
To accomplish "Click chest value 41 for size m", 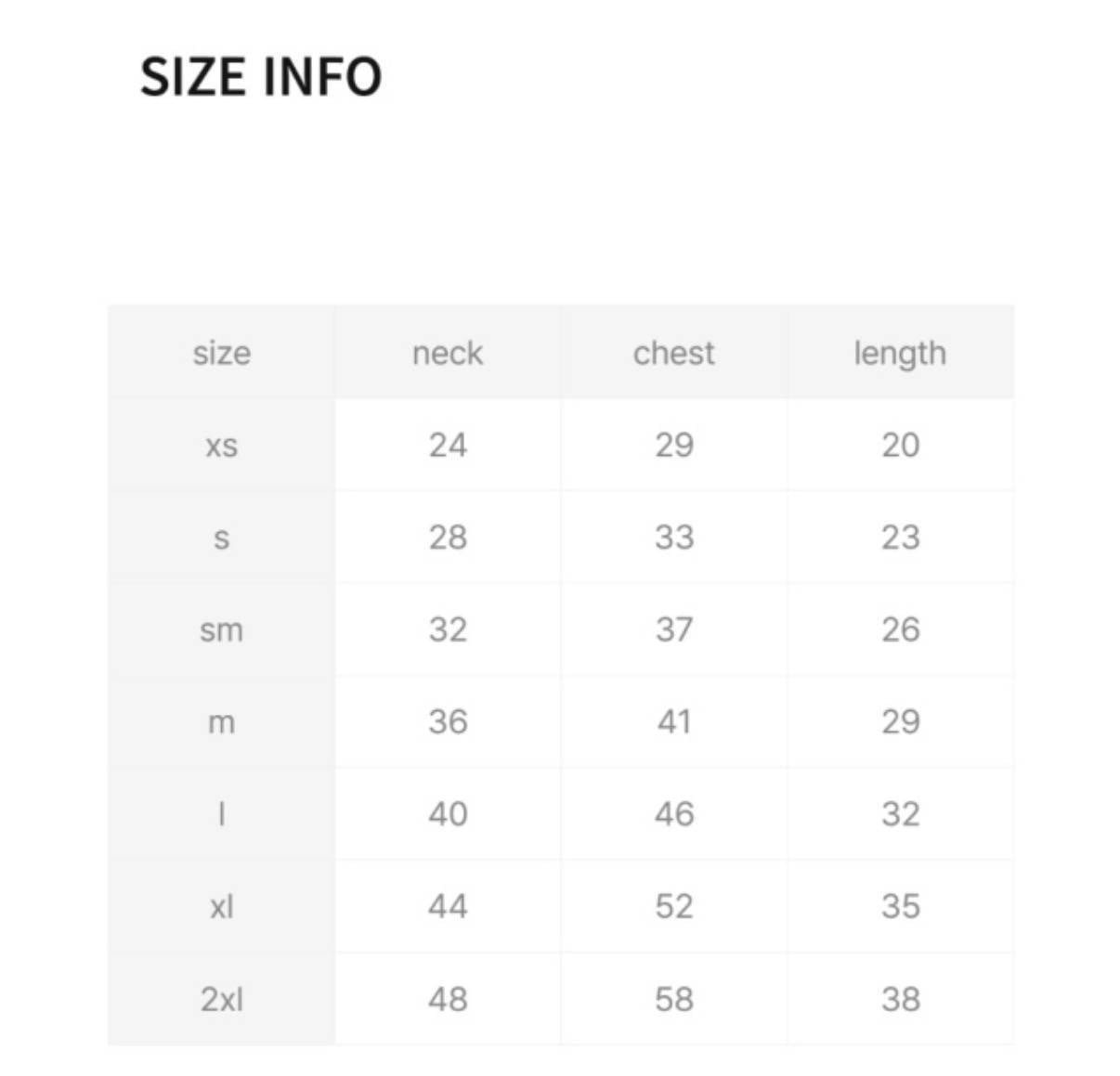I will point(674,722).
